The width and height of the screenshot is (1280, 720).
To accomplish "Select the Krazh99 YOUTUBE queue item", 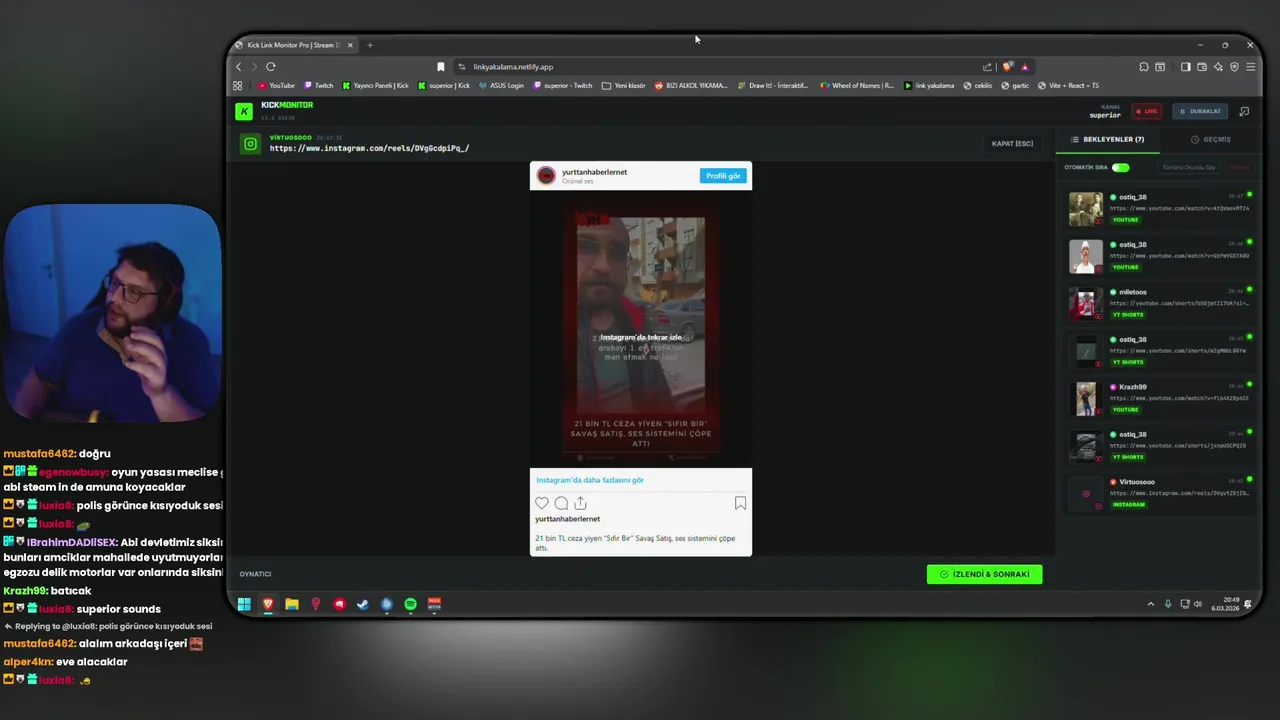I will tap(1160, 398).
